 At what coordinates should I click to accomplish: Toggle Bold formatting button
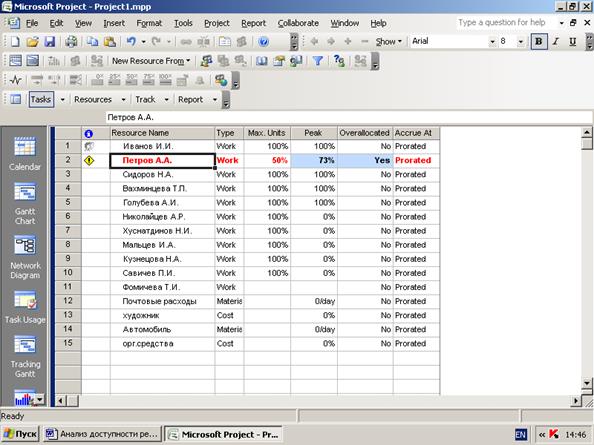click(x=539, y=41)
